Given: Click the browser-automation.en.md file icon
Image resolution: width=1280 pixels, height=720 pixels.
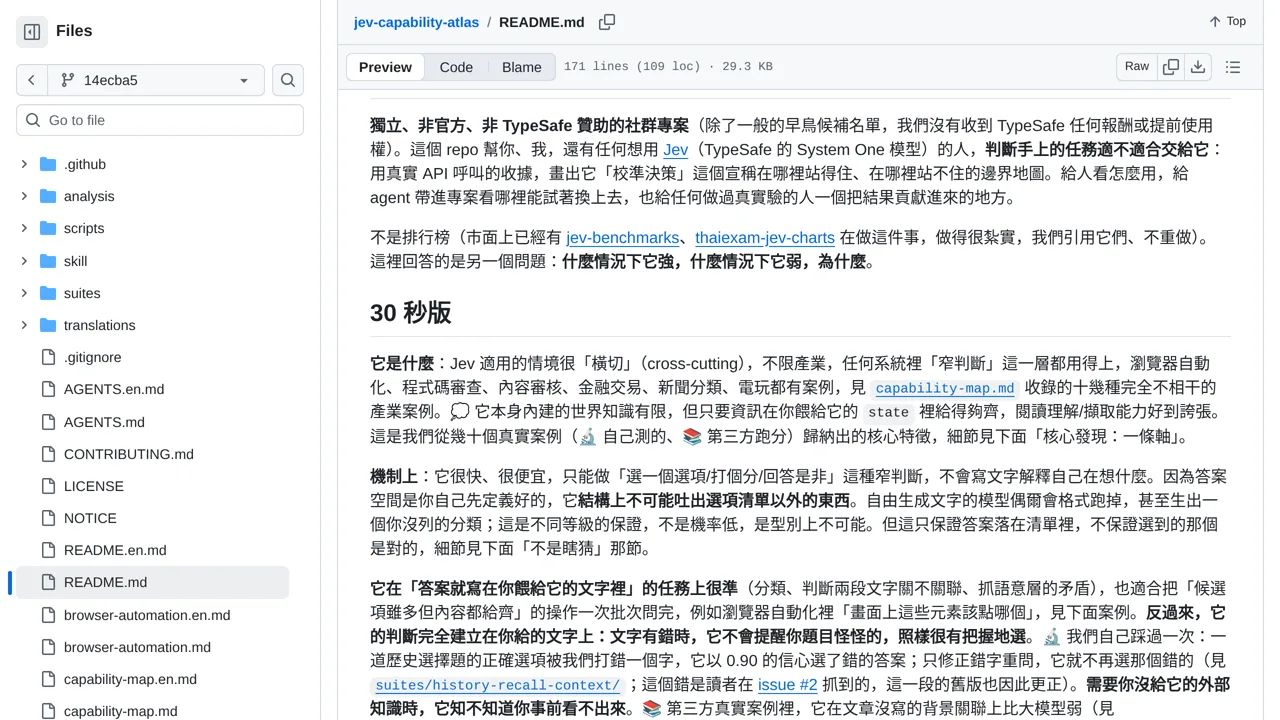Looking at the screenshot, I should (48, 615).
